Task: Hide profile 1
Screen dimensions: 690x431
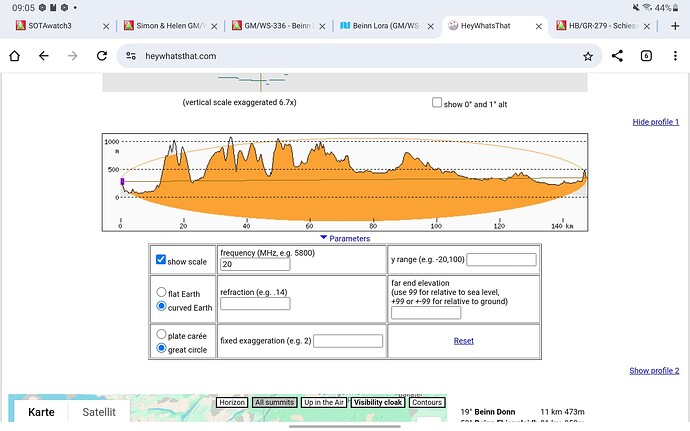Action: point(656,122)
